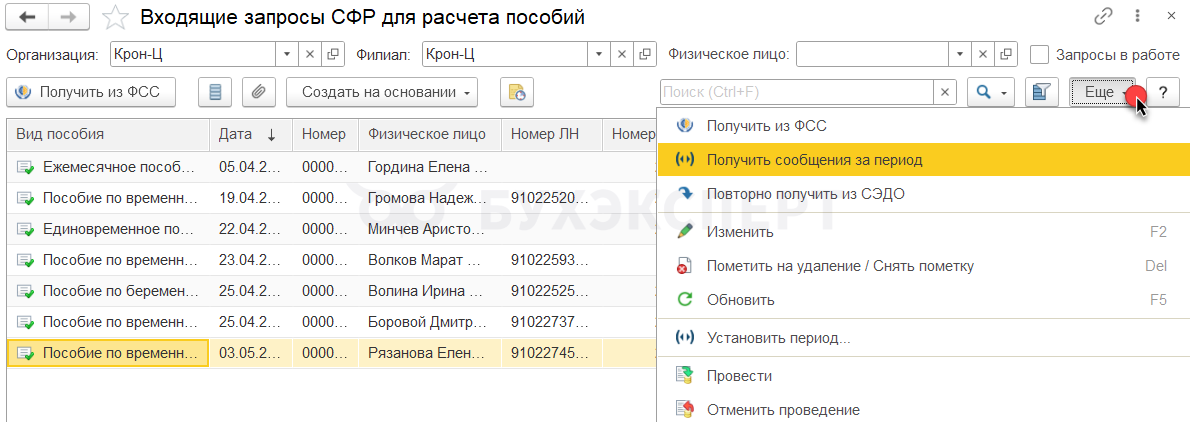Select the Волина Ирина cell
Viewport: 1190px width, 422px height.
(x=430, y=291)
